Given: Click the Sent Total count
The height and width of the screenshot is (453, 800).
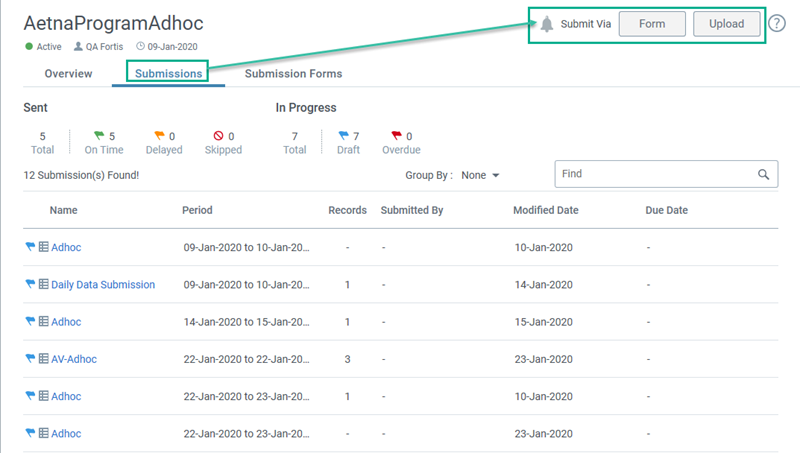Looking at the screenshot, I should [42, 136].
